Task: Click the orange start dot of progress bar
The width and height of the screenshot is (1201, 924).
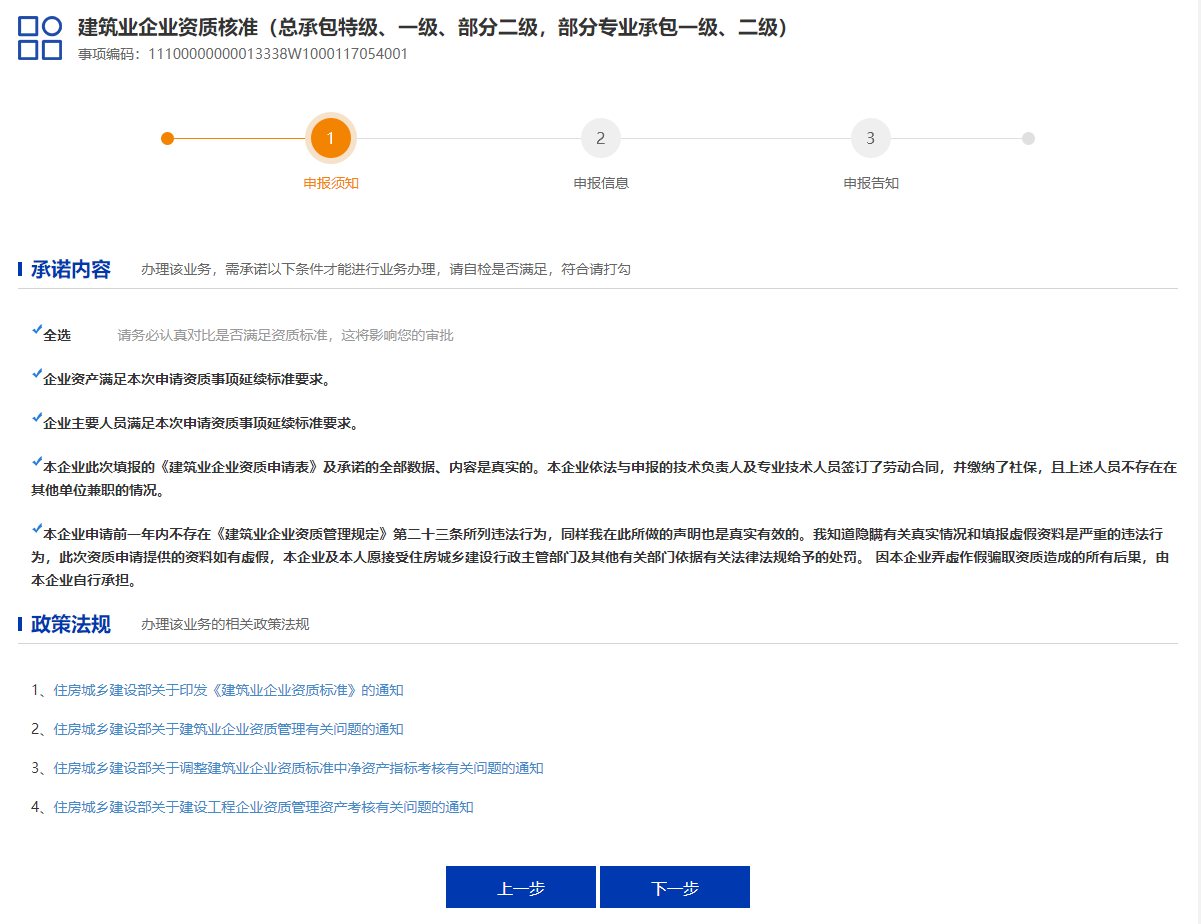Action: pyautogui.click(x=167, y=138)
